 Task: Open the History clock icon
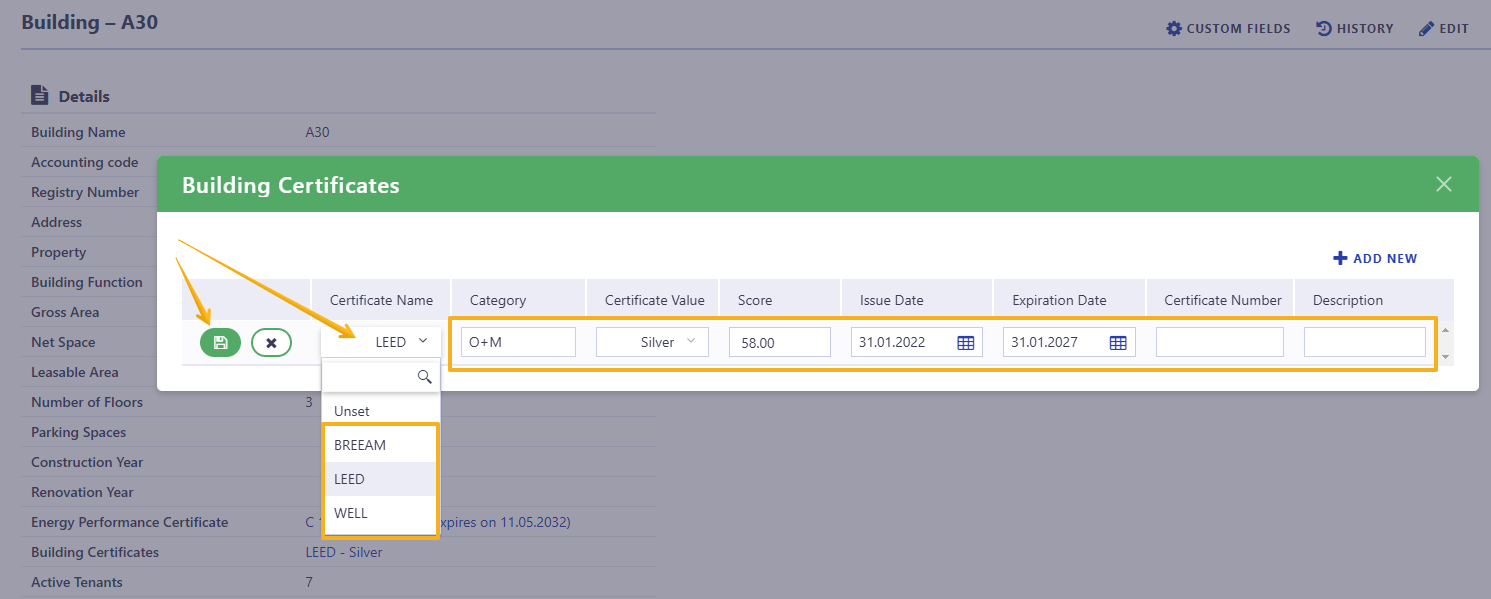pos(1324,28)
